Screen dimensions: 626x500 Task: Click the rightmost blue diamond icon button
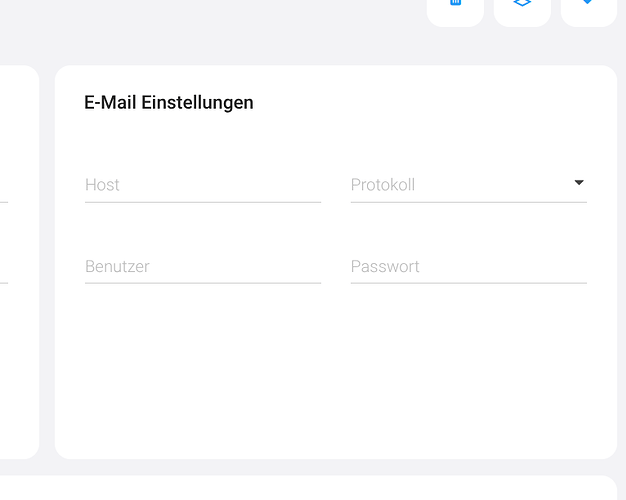click(589, 10)
